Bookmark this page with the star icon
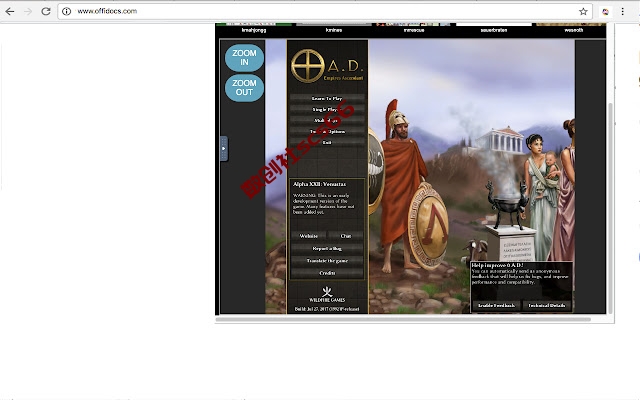This screenshot has width=640, height=400. [583, 11]
